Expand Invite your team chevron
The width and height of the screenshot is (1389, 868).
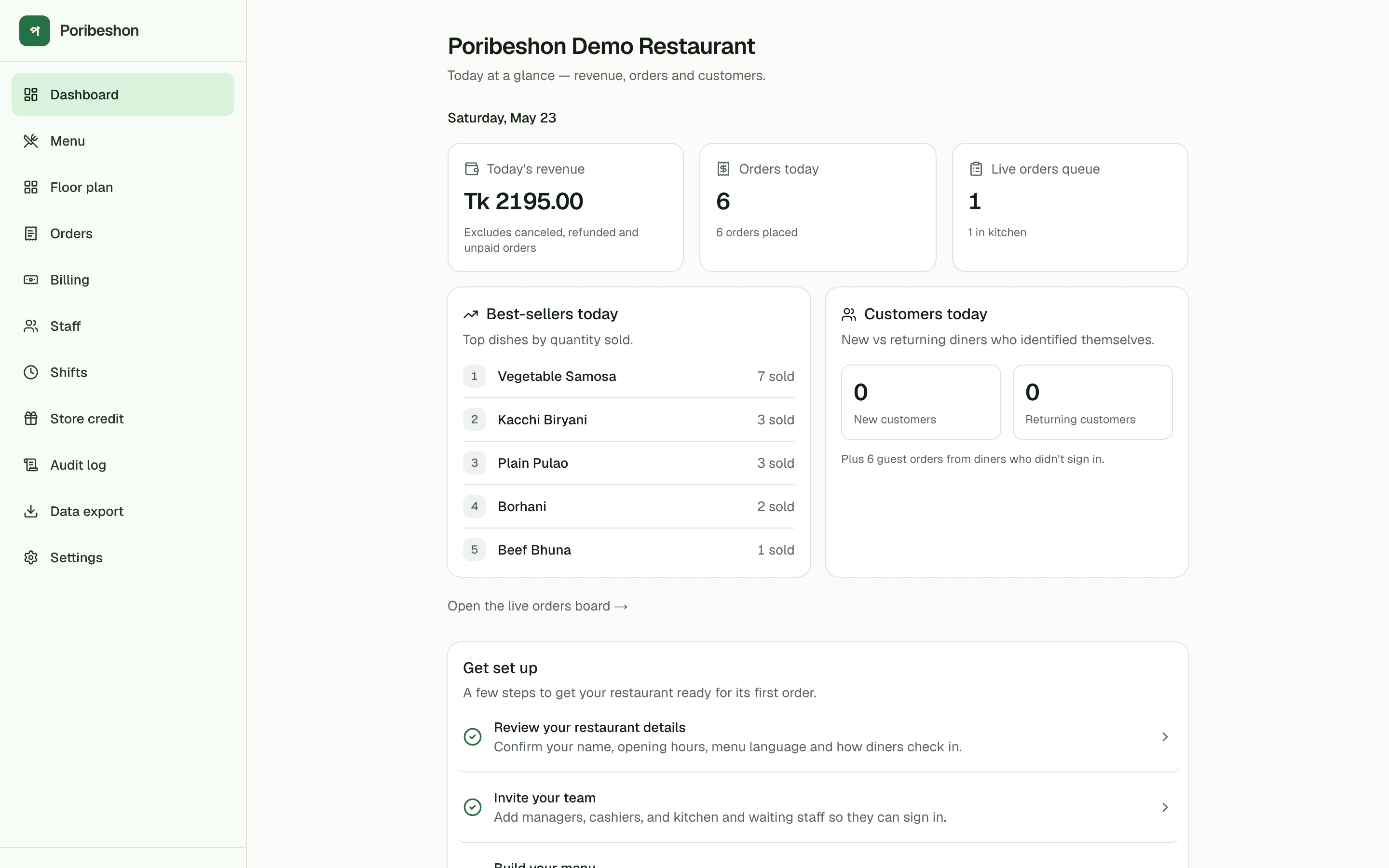1165,807
